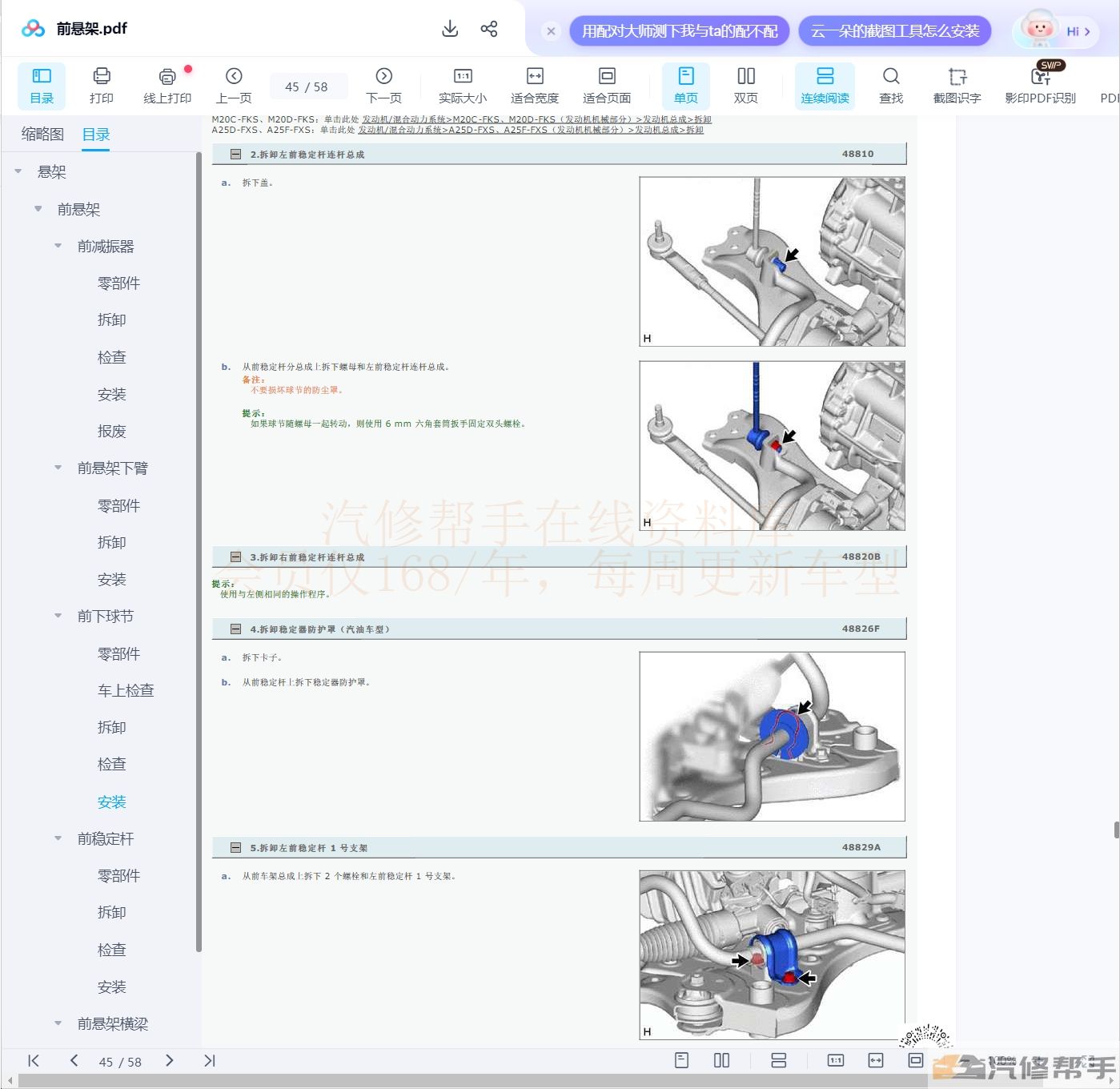
Task: Select the highlighted 安装 under 前下球节
Action: coord(112,802)
